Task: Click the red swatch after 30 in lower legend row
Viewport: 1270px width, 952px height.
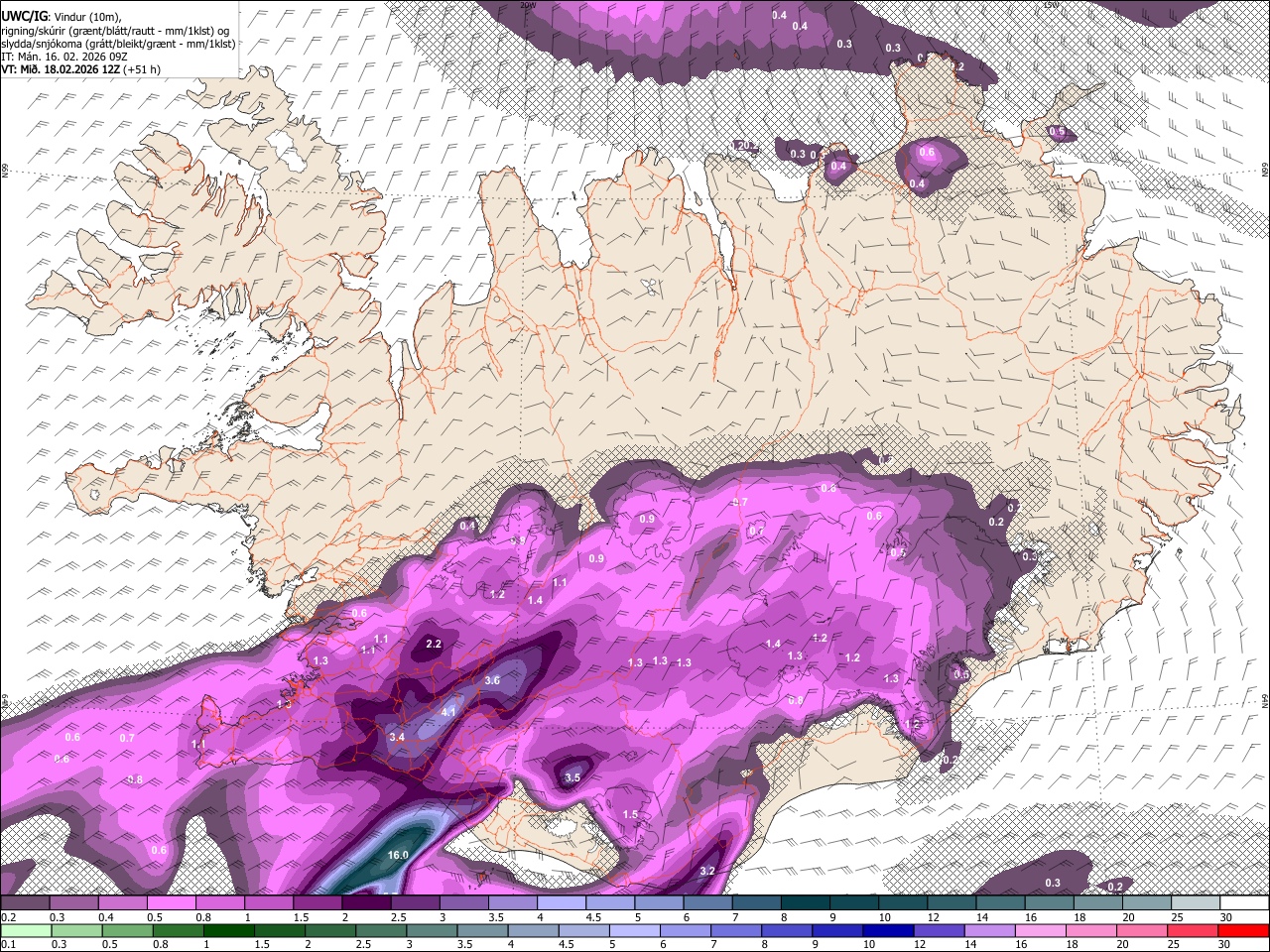Action: [1245, 931]
